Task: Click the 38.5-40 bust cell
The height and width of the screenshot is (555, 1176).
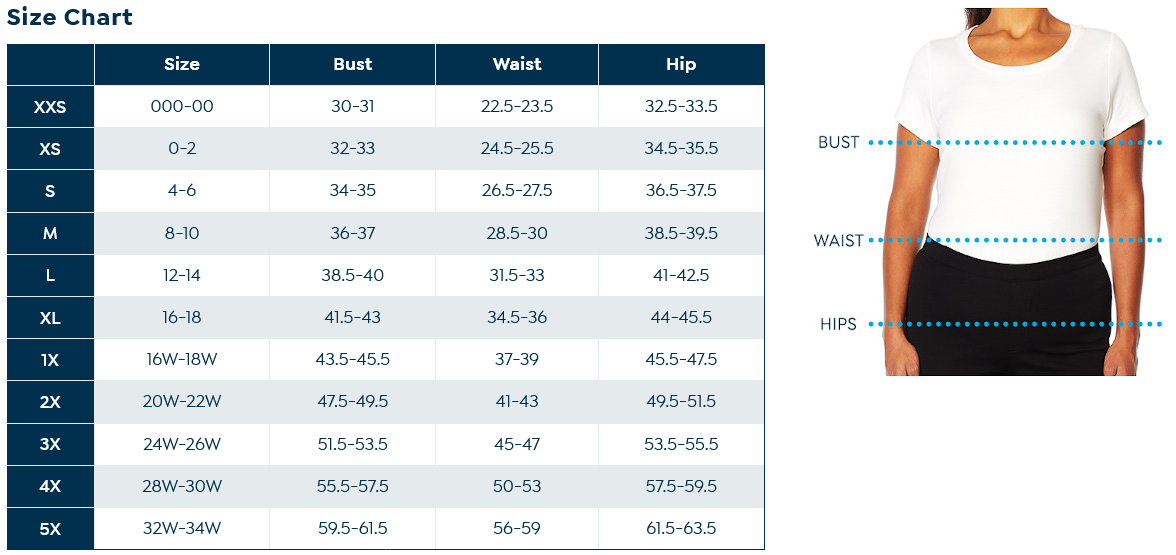Action: (x=352, y=275)
